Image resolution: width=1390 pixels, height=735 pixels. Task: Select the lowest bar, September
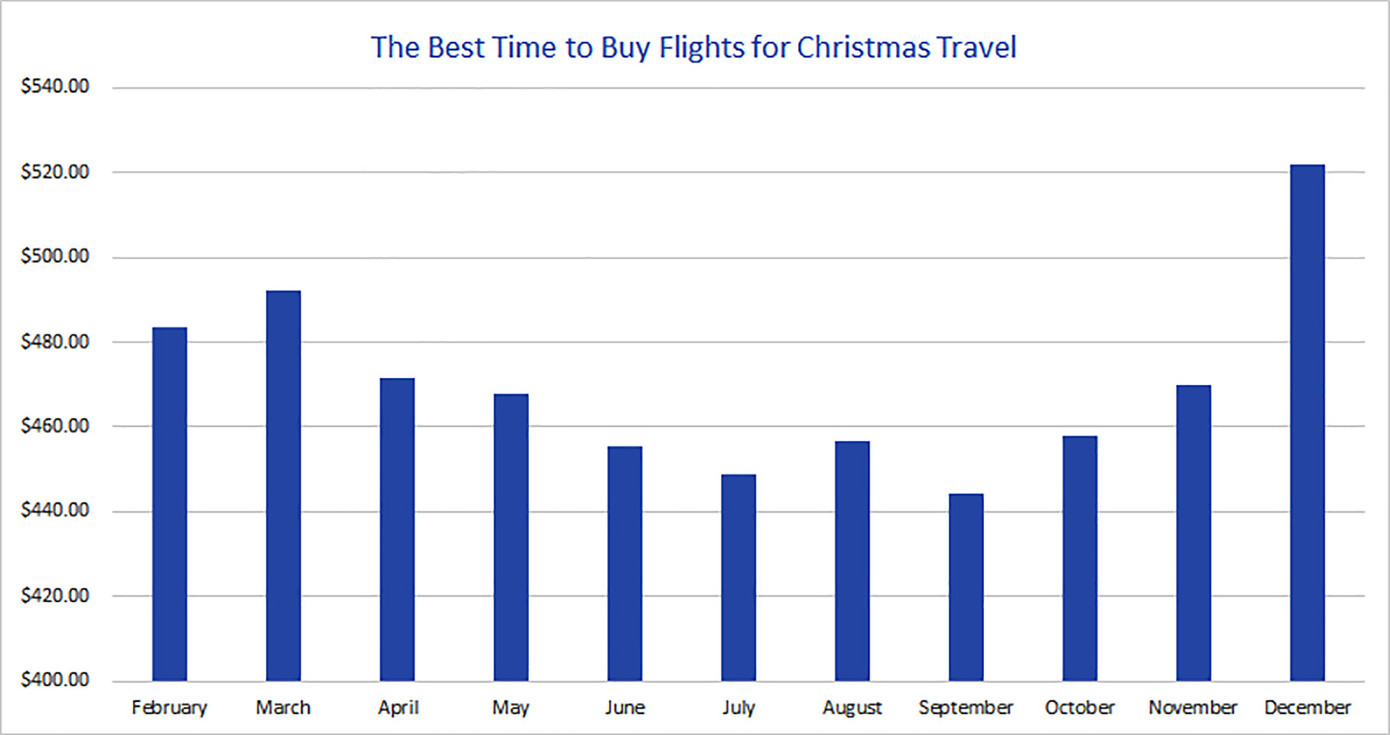[966, 587]
